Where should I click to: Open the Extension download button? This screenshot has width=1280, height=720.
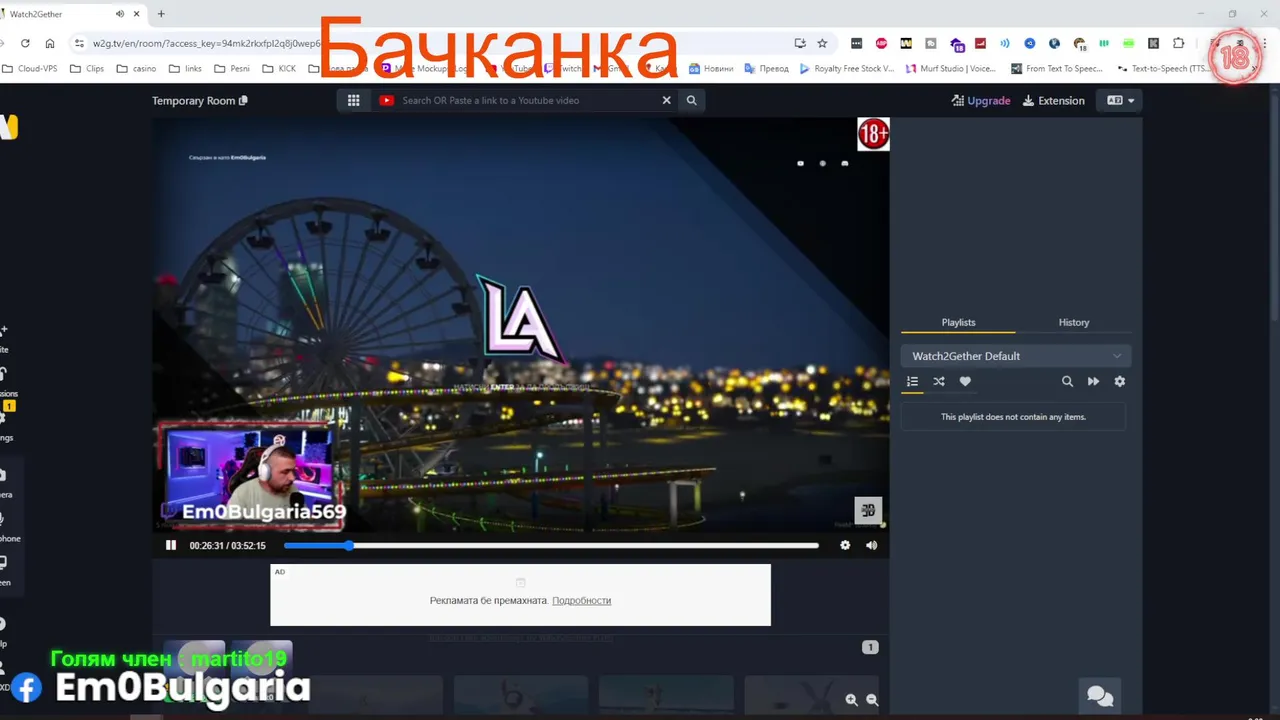coord(1053,100)
